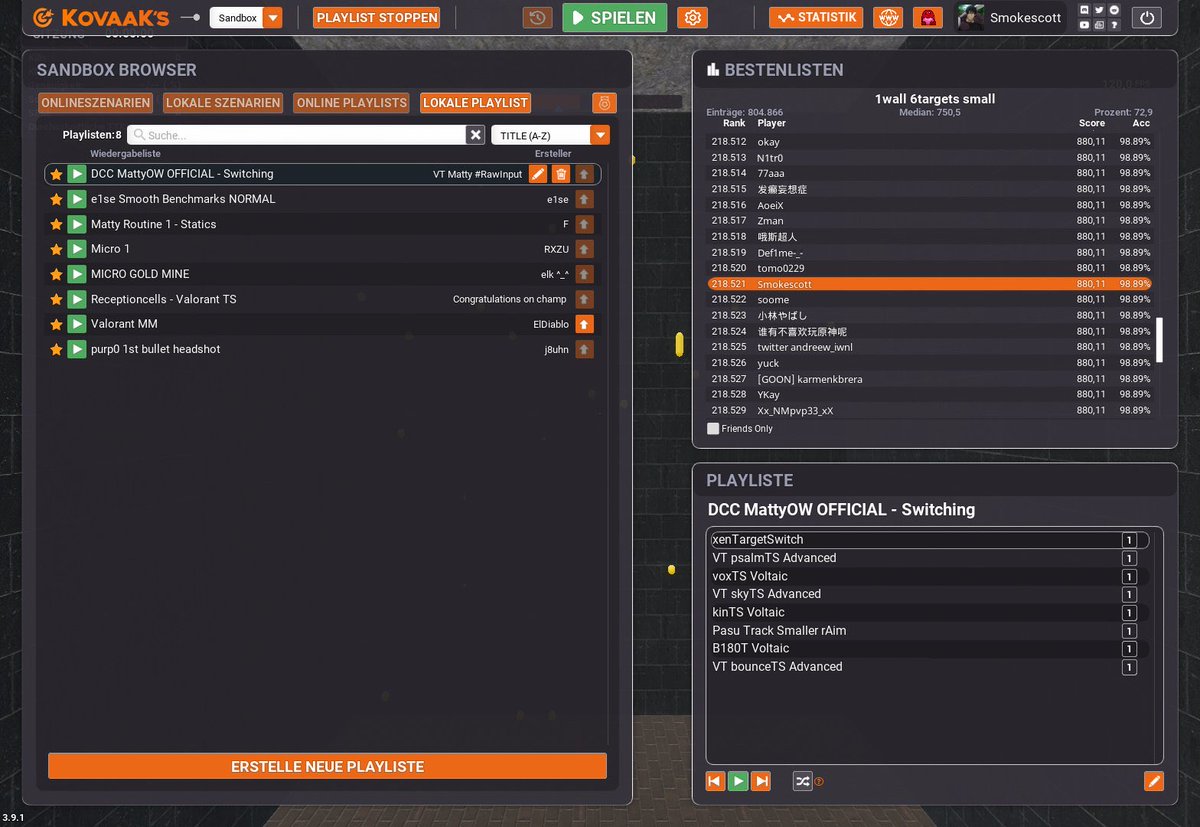
Task: Toggle favorite star for purp0 1st bullet headshot
Action: click(x=56, y=349)
